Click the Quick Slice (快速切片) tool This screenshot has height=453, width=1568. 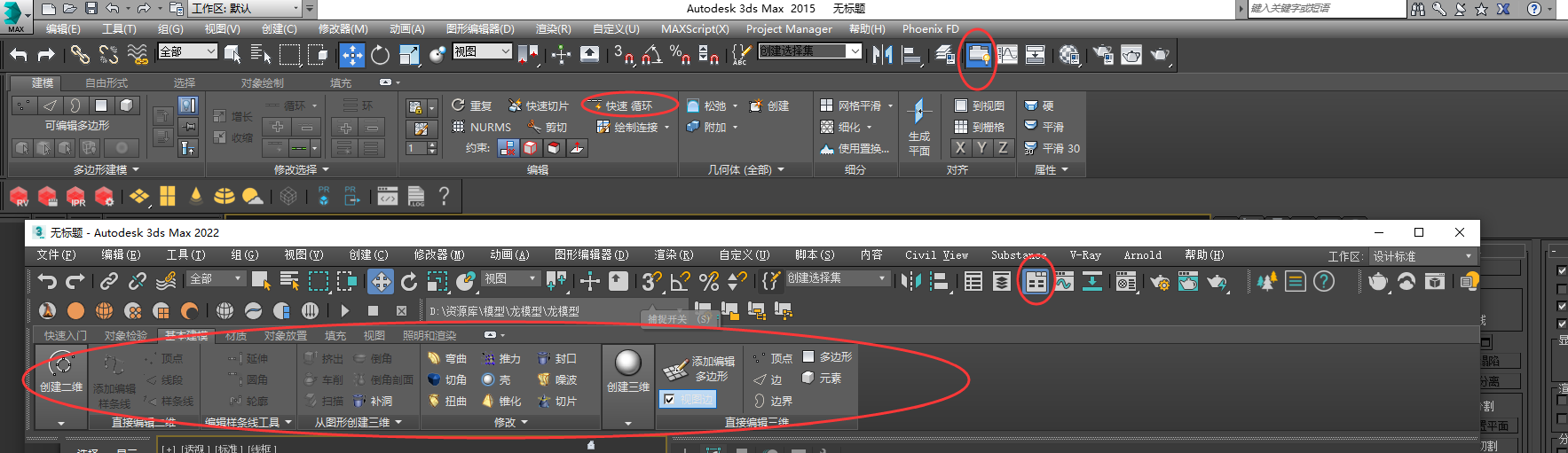coord(539,105)
